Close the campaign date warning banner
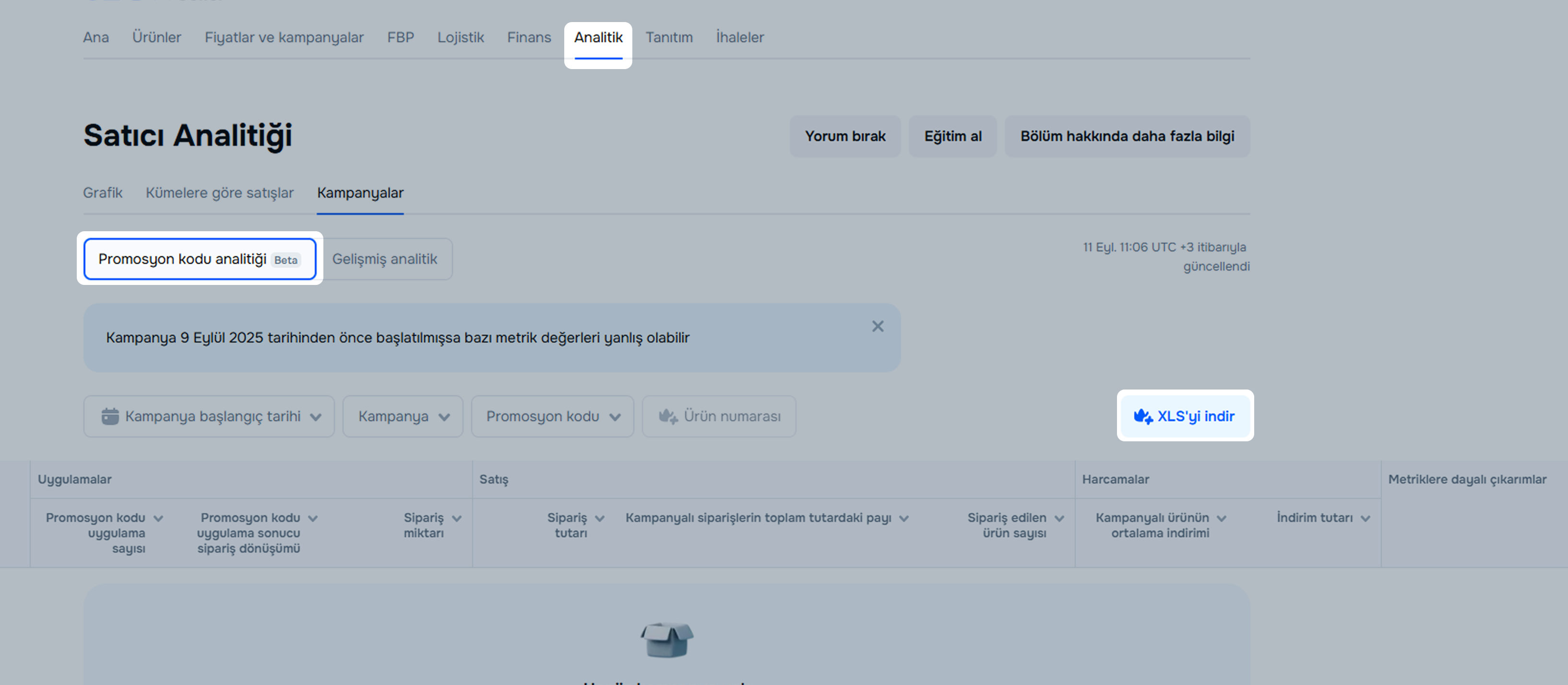Viewport: 1568px width, 685px height. pos(877,327)
